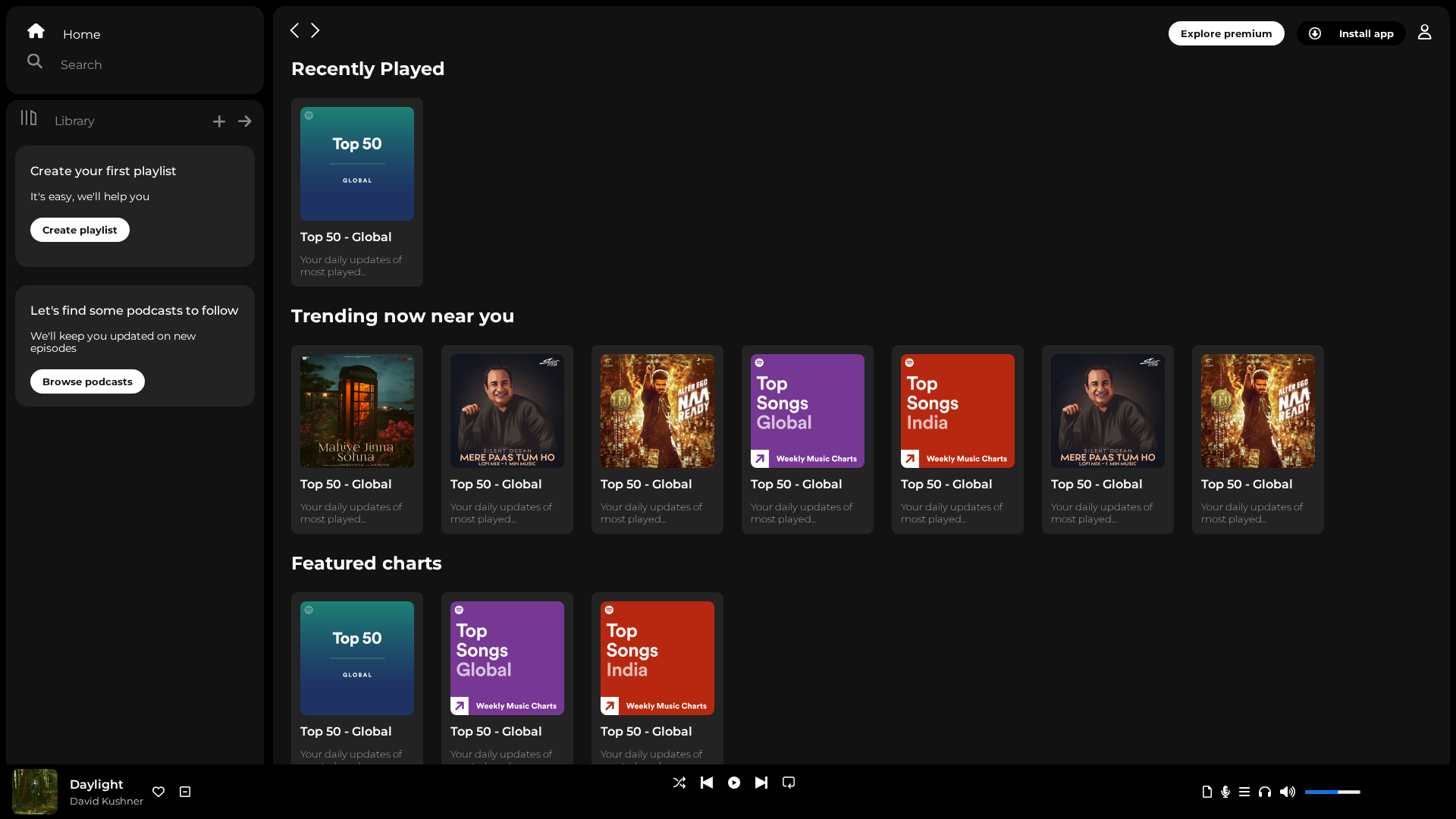The image size is (1456, 819).
Task: Click the plus icon in Library
Action: pyautogui.click(x=219, y=121)
